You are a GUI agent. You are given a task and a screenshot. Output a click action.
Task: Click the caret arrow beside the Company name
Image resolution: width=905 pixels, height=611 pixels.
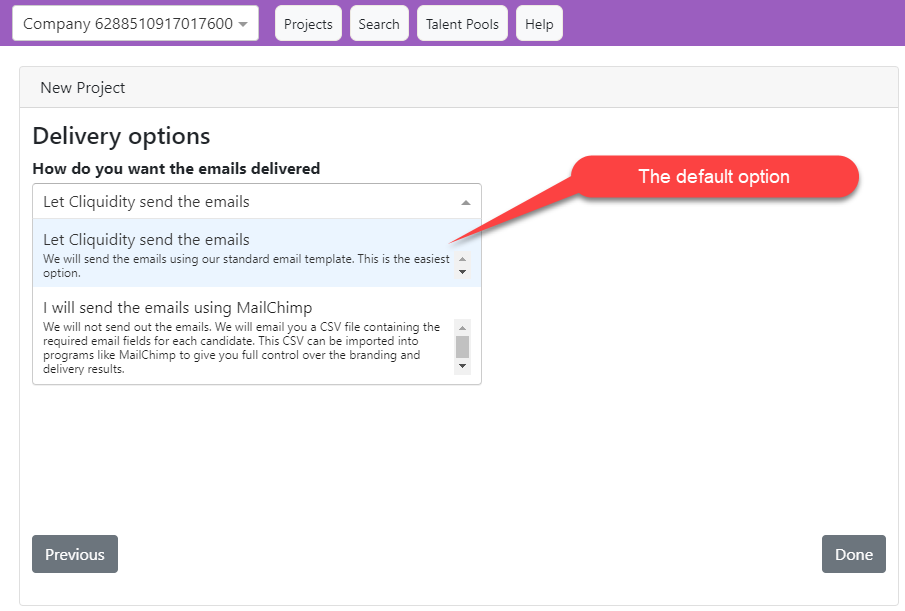[x=243, y=25]
